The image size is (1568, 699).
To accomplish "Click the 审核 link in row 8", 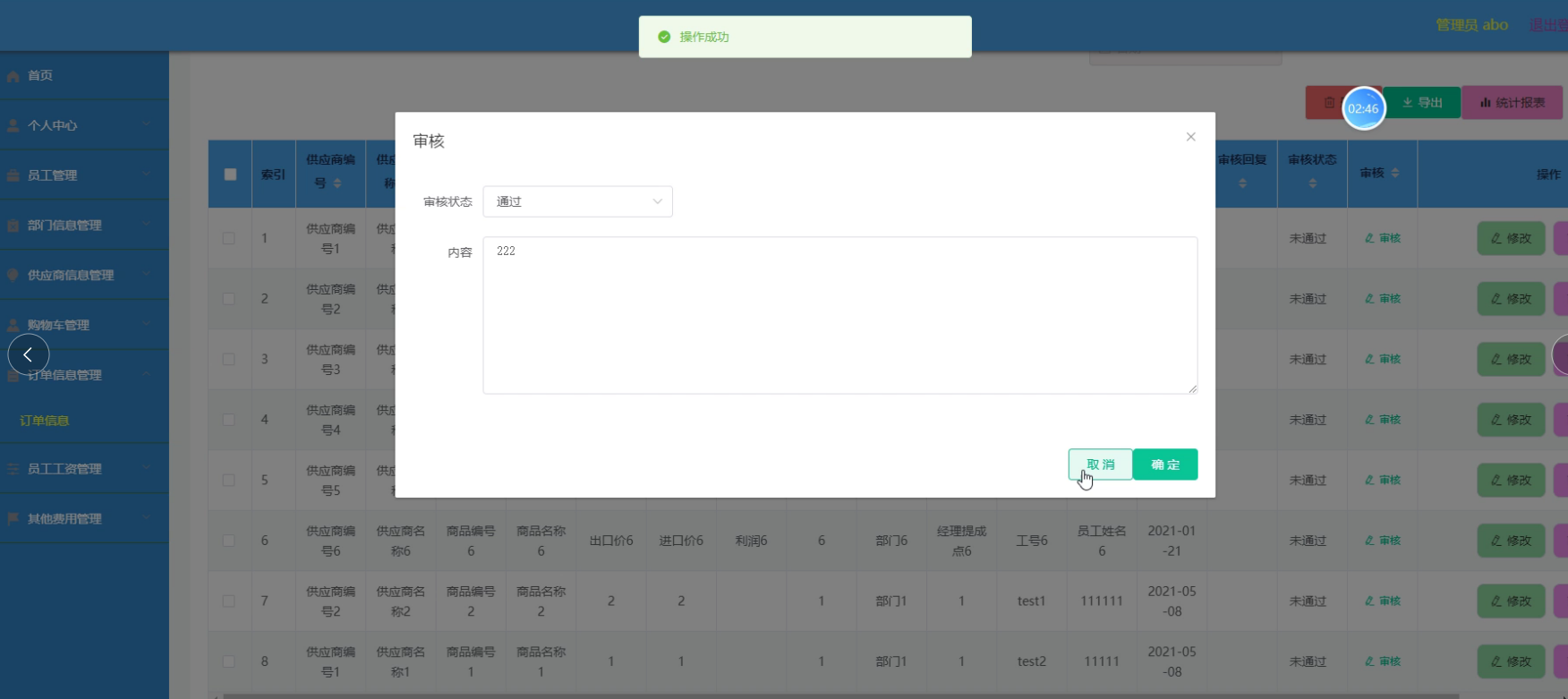I will pyautogui.click(x=1383, y=661).
